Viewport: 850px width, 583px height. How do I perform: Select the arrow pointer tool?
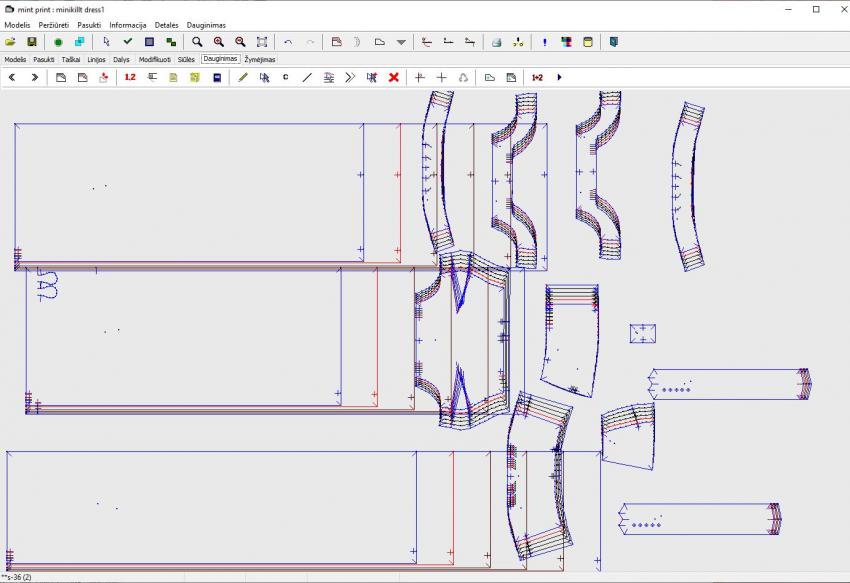pyautogui.click(x=106, y=42)
